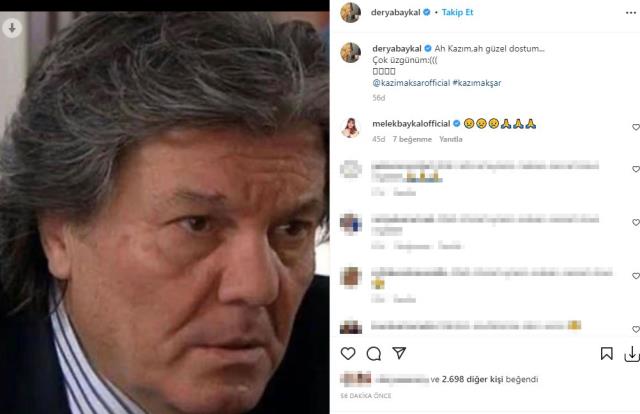Click the download arrow overlay on photo

pyautogui.click(x=12, y=28)
